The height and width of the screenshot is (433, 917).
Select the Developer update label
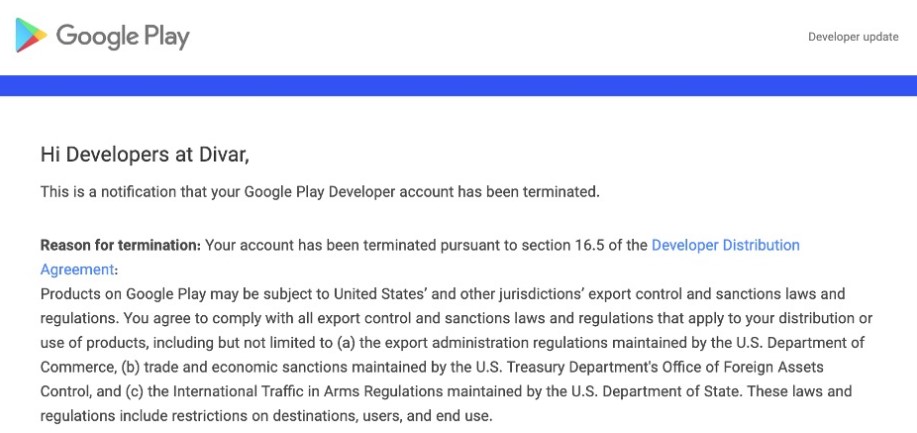853,37
